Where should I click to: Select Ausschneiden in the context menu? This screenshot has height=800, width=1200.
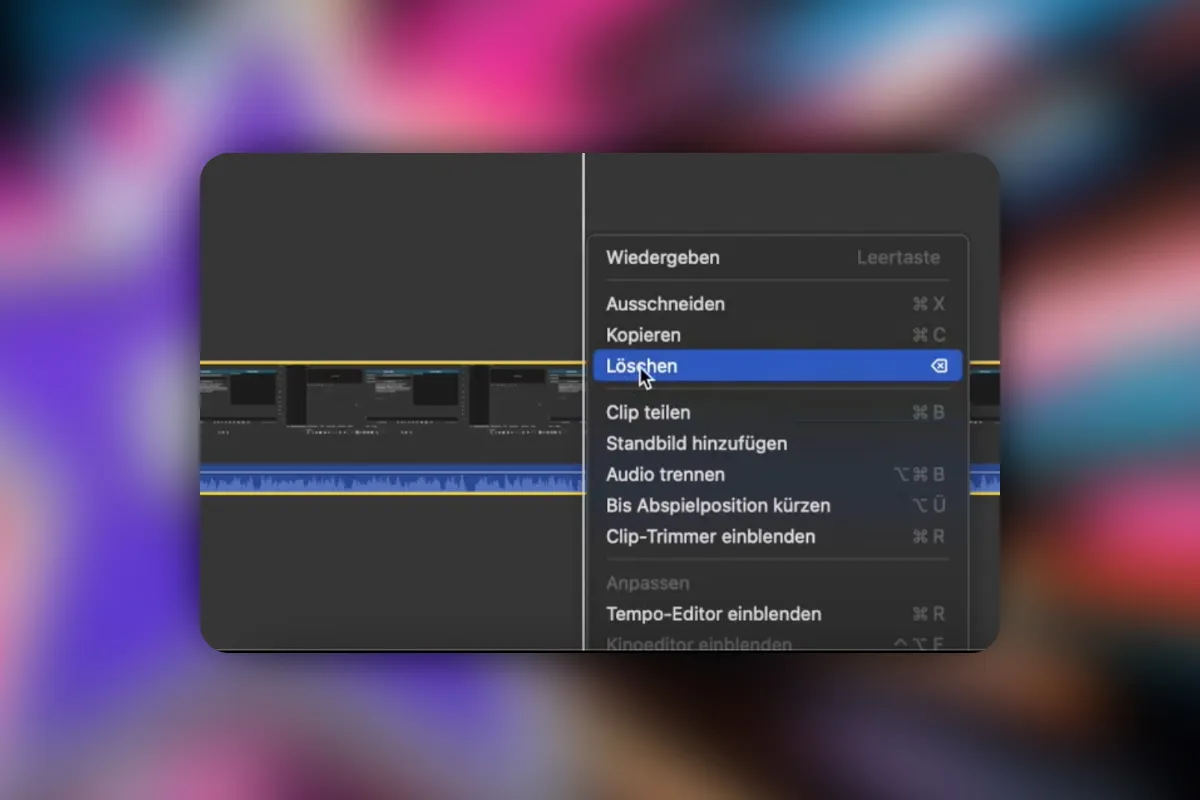777,304
